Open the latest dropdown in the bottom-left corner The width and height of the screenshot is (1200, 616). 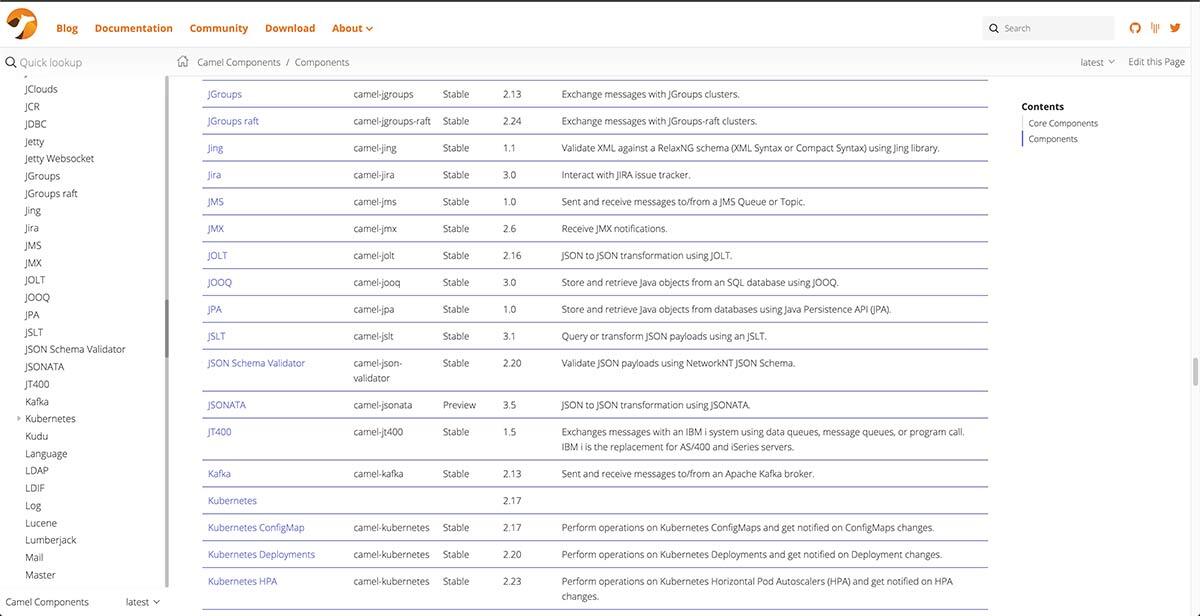pyautogui.click(x=141, y=601)
